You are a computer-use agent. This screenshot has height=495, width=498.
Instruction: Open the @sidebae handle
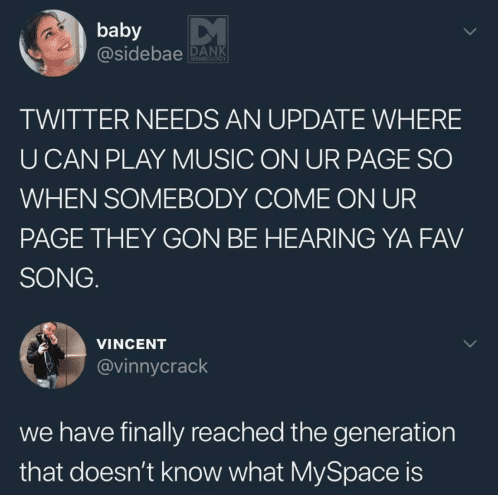coord(140,54)
